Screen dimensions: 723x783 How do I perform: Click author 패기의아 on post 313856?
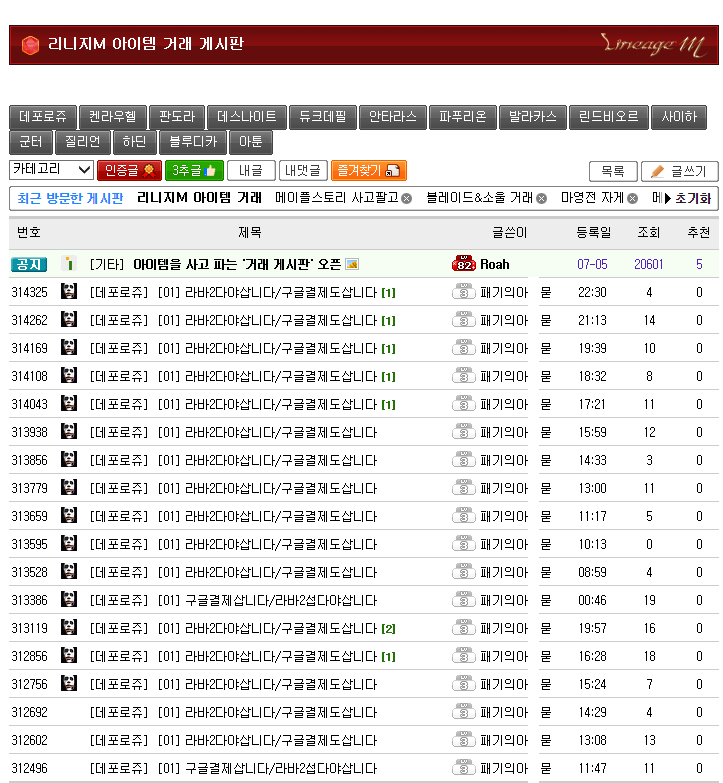point(504,460)
